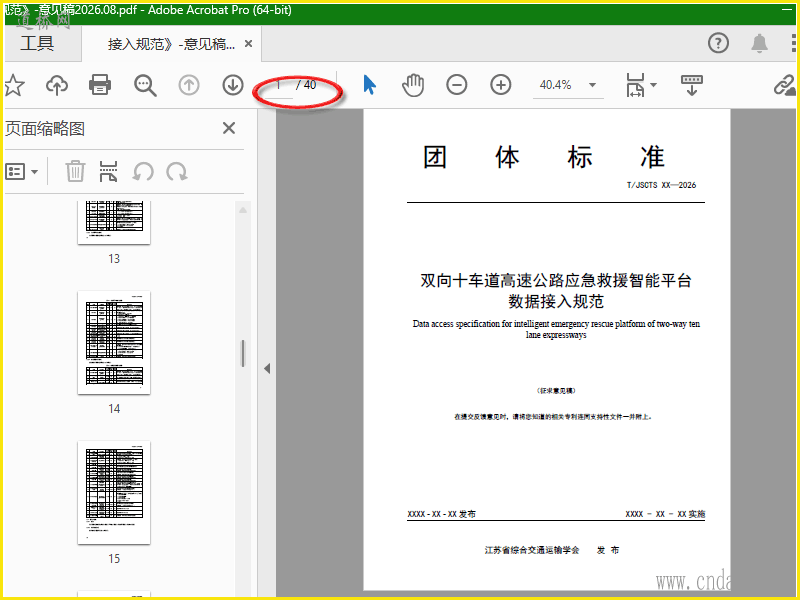This screenshot has height=600, width=800.
Task: Click the '(征求意见稿)' draft label
Action: [x=556, y=391]
